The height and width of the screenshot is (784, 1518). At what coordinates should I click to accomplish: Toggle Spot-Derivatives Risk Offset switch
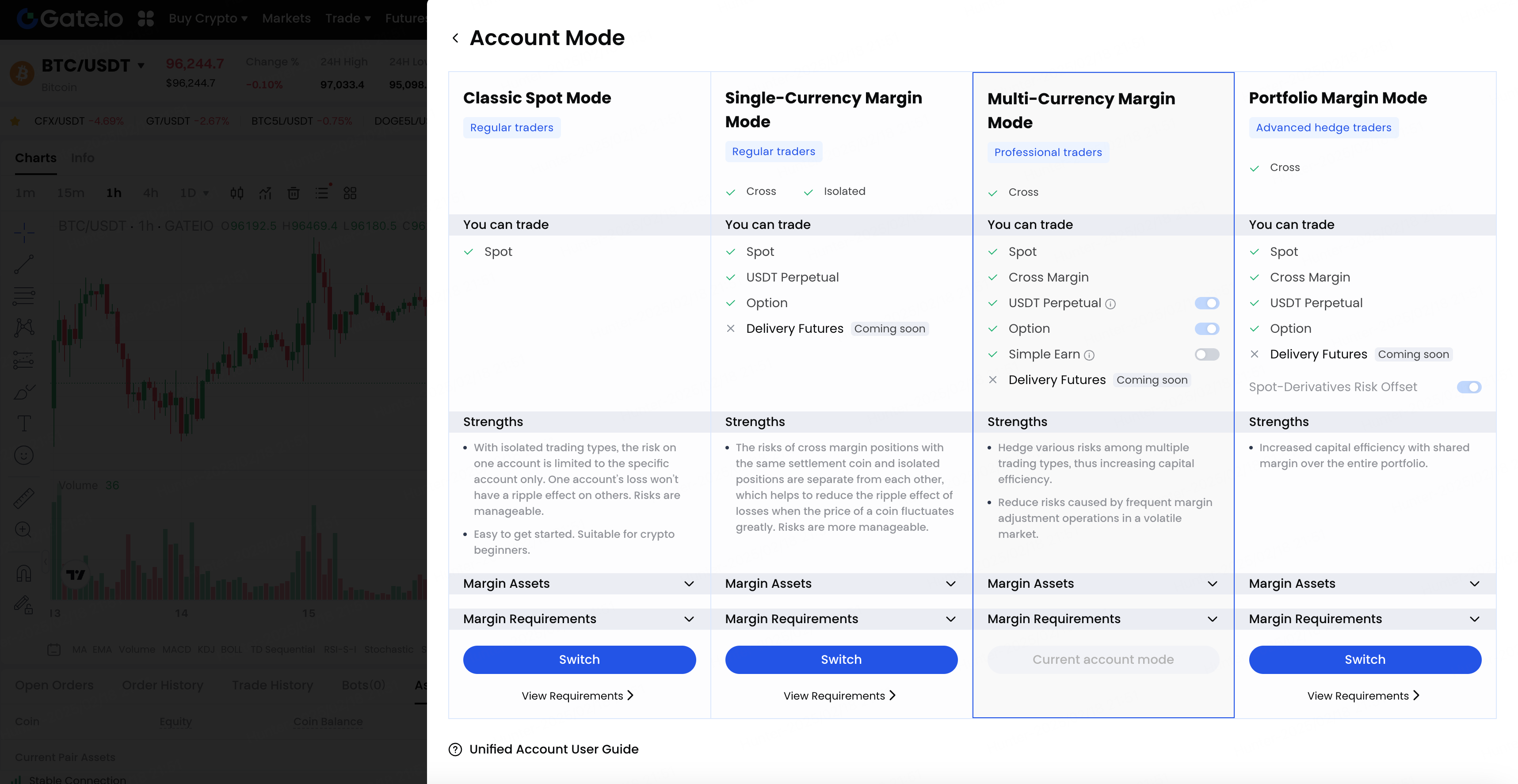(1468, 387)
